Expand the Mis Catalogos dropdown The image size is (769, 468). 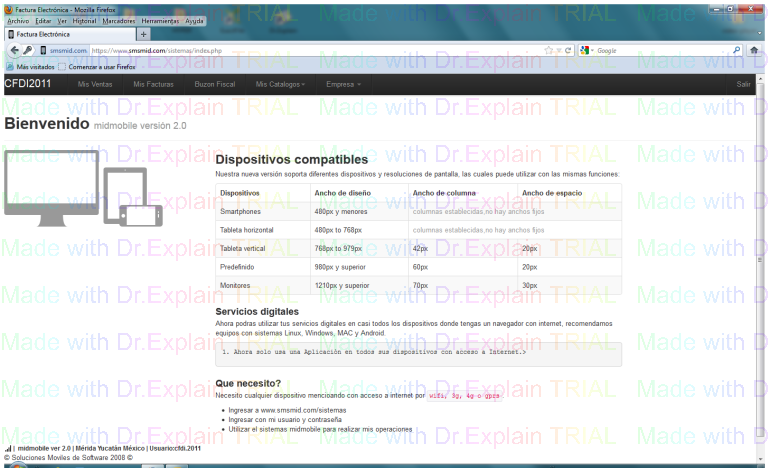tap(280, 84)
